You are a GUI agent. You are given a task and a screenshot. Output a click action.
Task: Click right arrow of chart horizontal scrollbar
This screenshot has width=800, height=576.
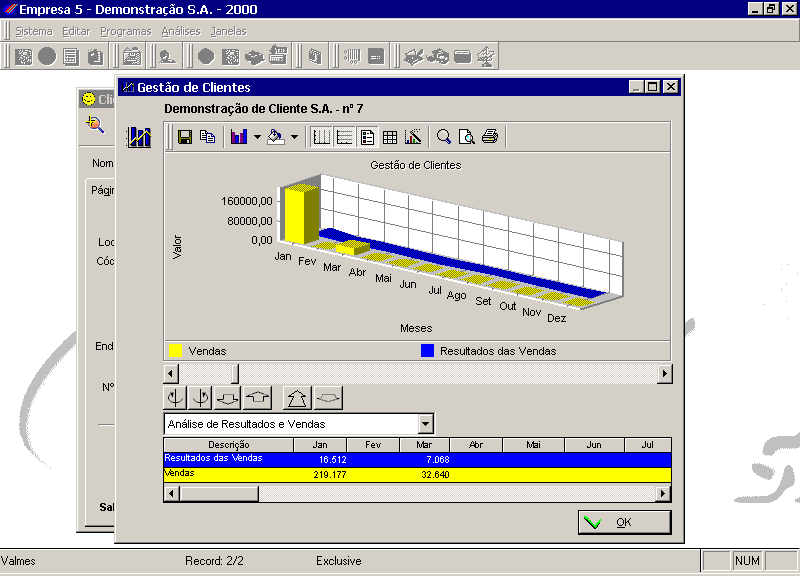coord(664,374)
